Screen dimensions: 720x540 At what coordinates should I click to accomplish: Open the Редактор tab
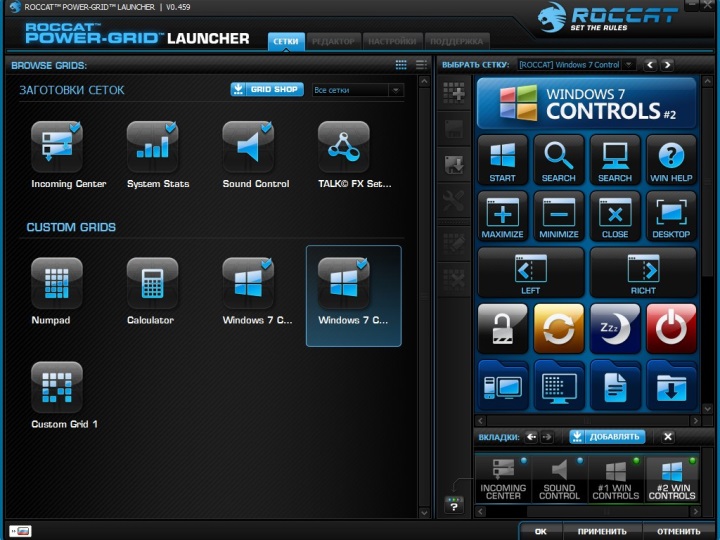(333, 41)
